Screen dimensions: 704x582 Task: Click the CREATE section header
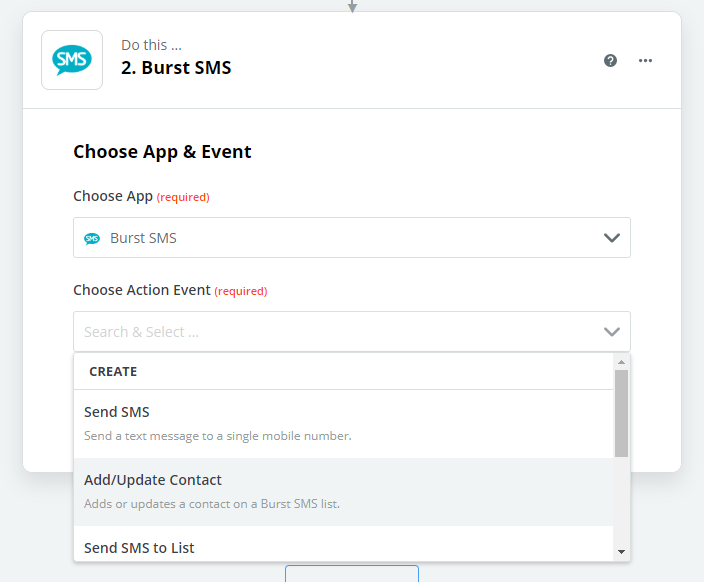(x=113, y=371)
